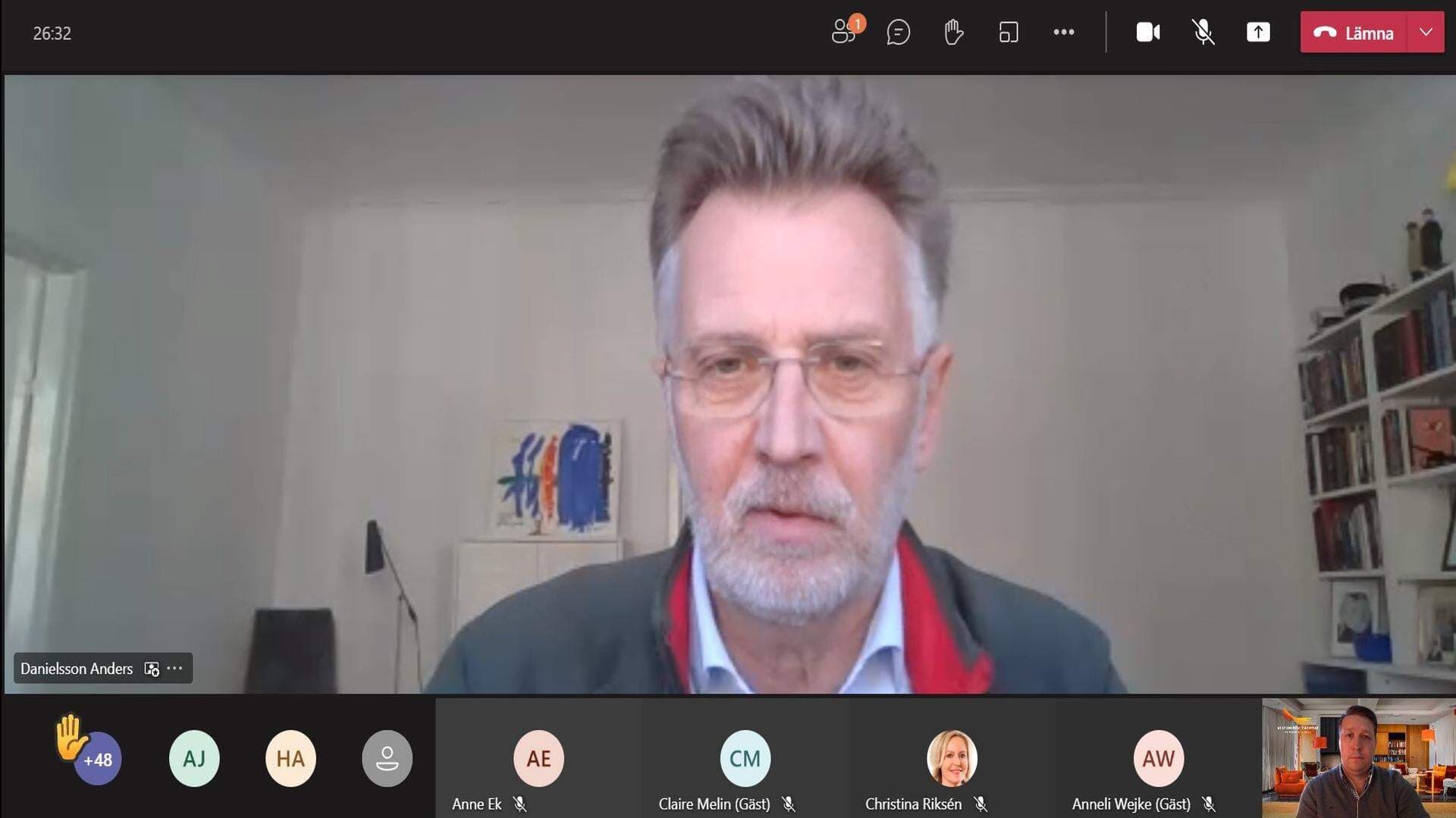The width and height of the screenshot is (1456, 818).
Task: Unmute the microphone
Action: 1203,33
